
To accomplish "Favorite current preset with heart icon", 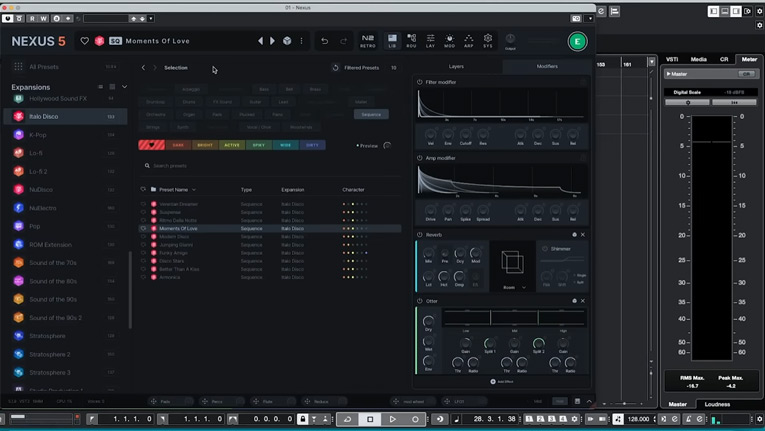I will 84,41.
